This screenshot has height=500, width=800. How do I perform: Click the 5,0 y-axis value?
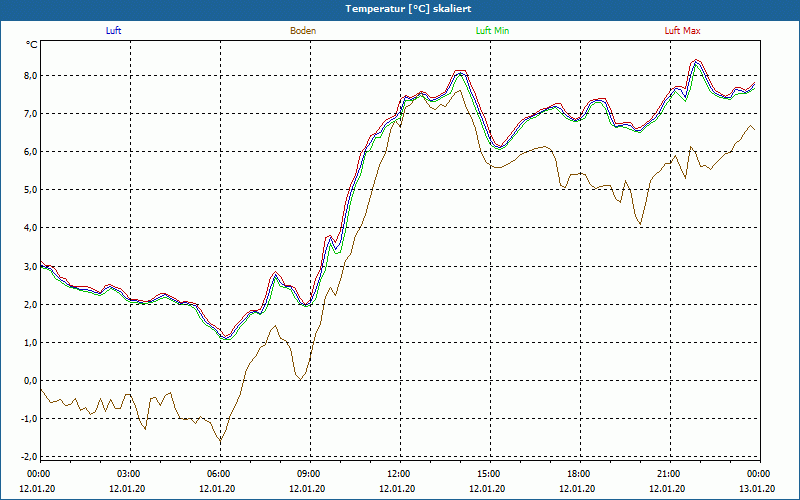coord(31,190)
